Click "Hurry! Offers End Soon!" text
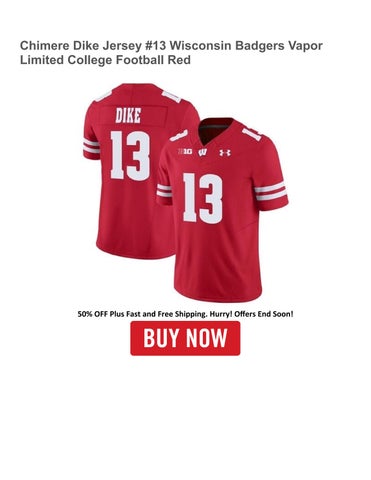371x480 pixels. coord(251,314)
